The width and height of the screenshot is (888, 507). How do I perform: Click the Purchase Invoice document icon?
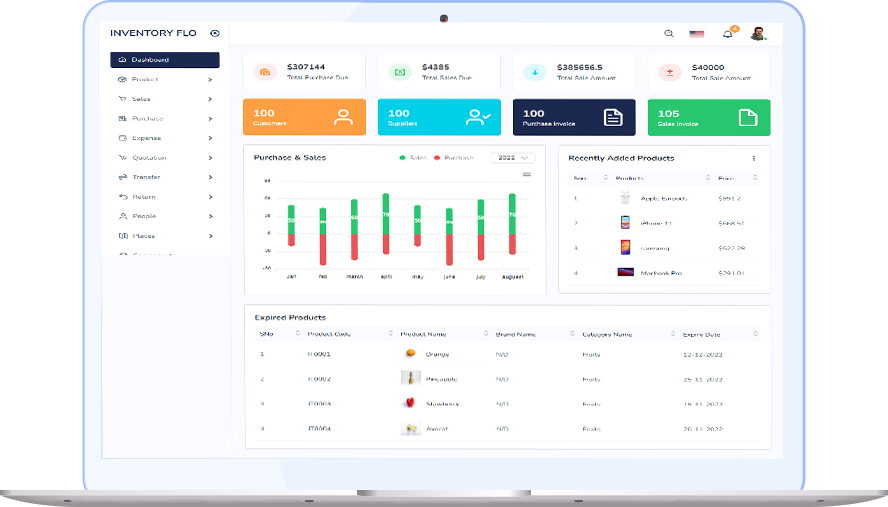click(613, 117)
